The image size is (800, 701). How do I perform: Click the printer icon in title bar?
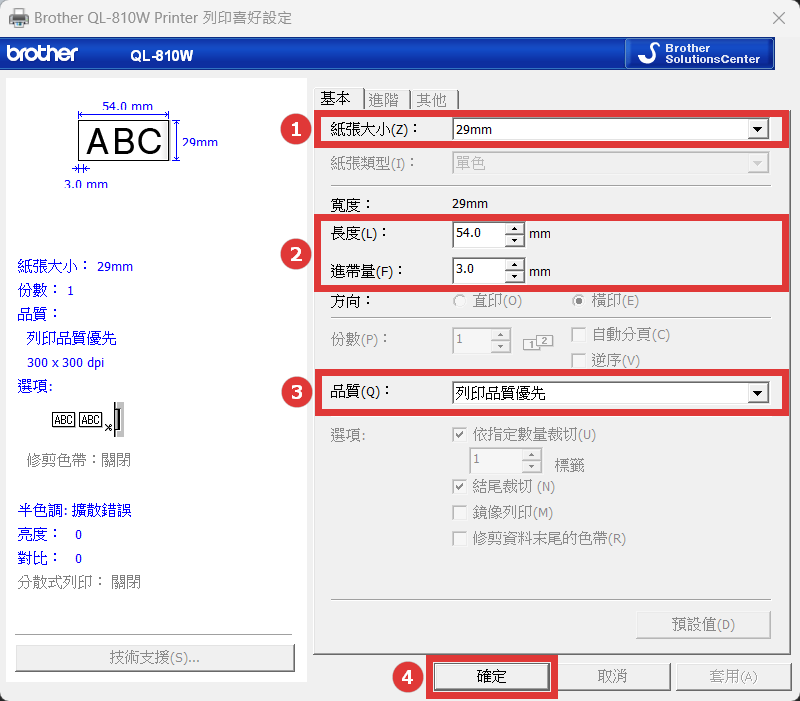19,18
